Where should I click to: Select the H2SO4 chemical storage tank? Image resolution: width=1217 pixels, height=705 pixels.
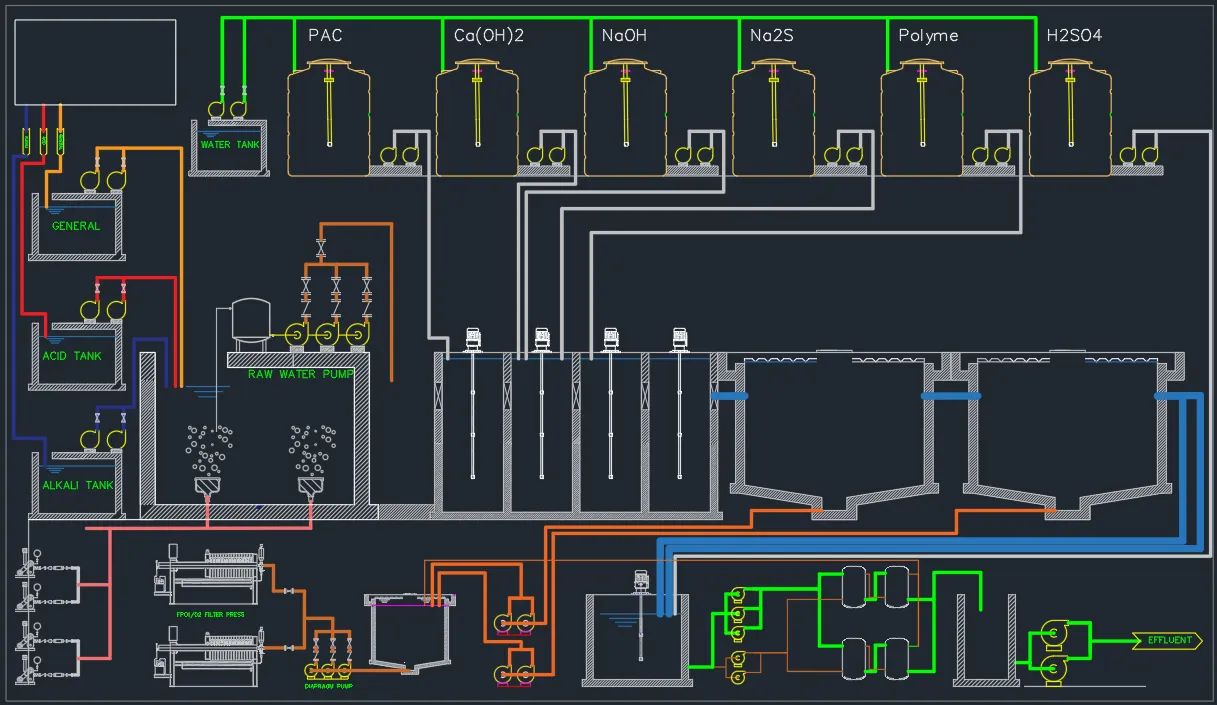pos(1070,118)
